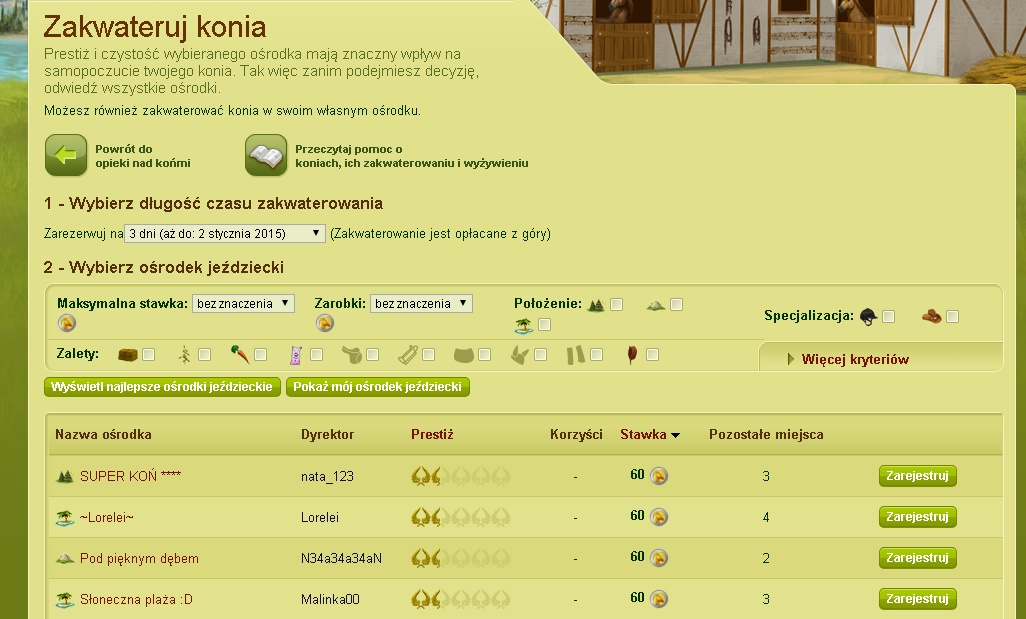Click Przeczytaj pomoc o koniach link
This screenshot has width=1026, height=619.
pos(412,156)
